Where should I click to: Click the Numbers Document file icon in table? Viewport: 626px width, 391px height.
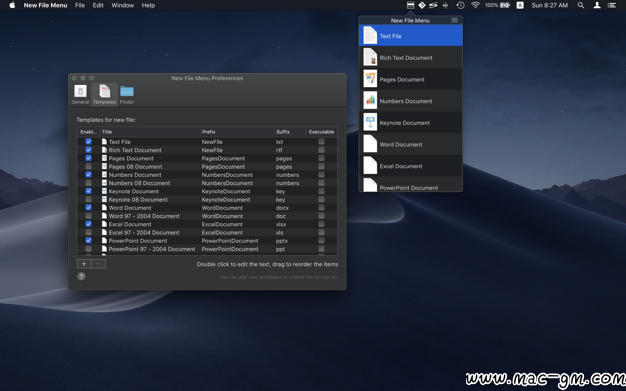click(x=104, y=175)
